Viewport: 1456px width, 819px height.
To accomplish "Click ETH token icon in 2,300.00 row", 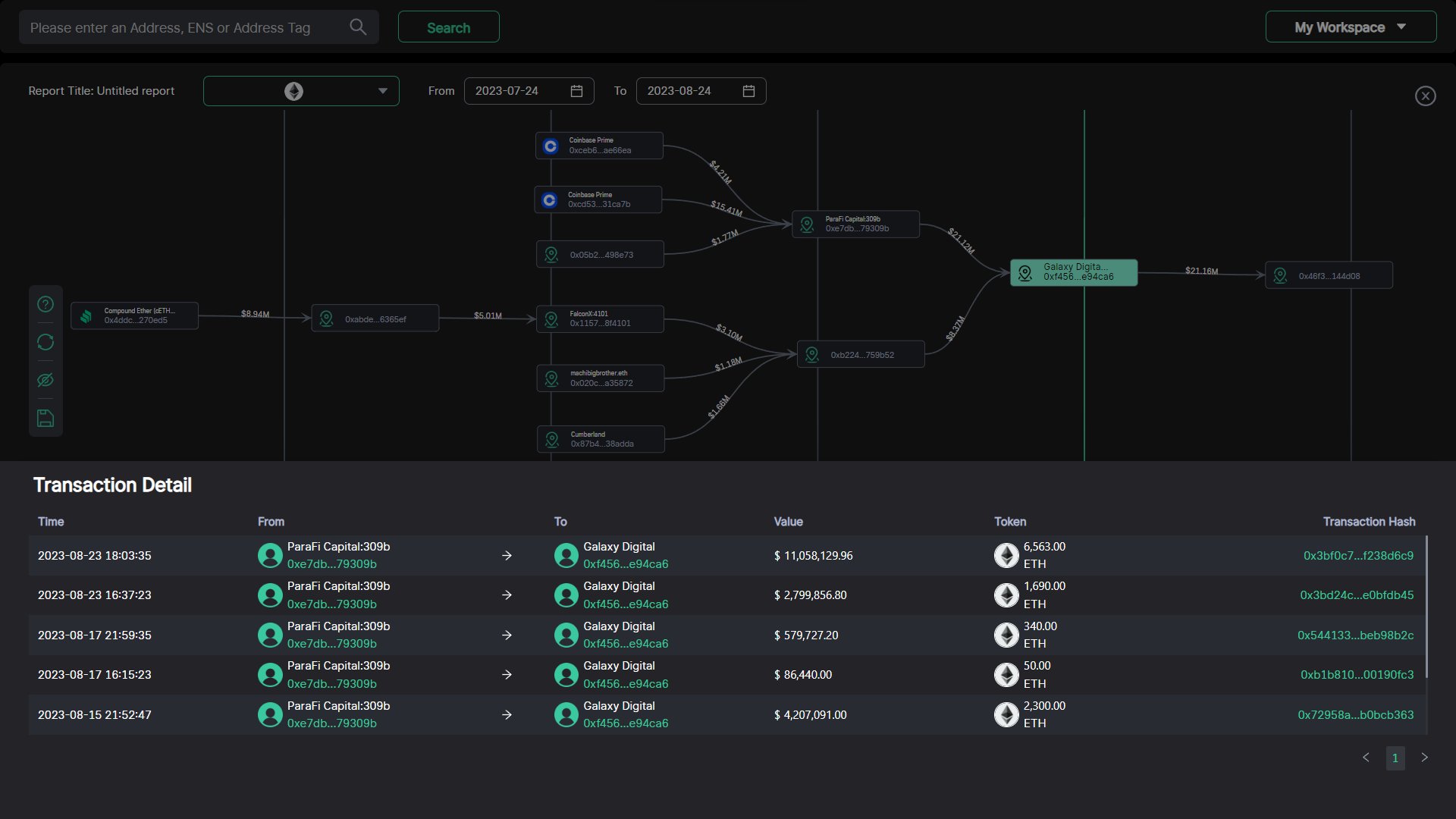I will pos(1006,715).
